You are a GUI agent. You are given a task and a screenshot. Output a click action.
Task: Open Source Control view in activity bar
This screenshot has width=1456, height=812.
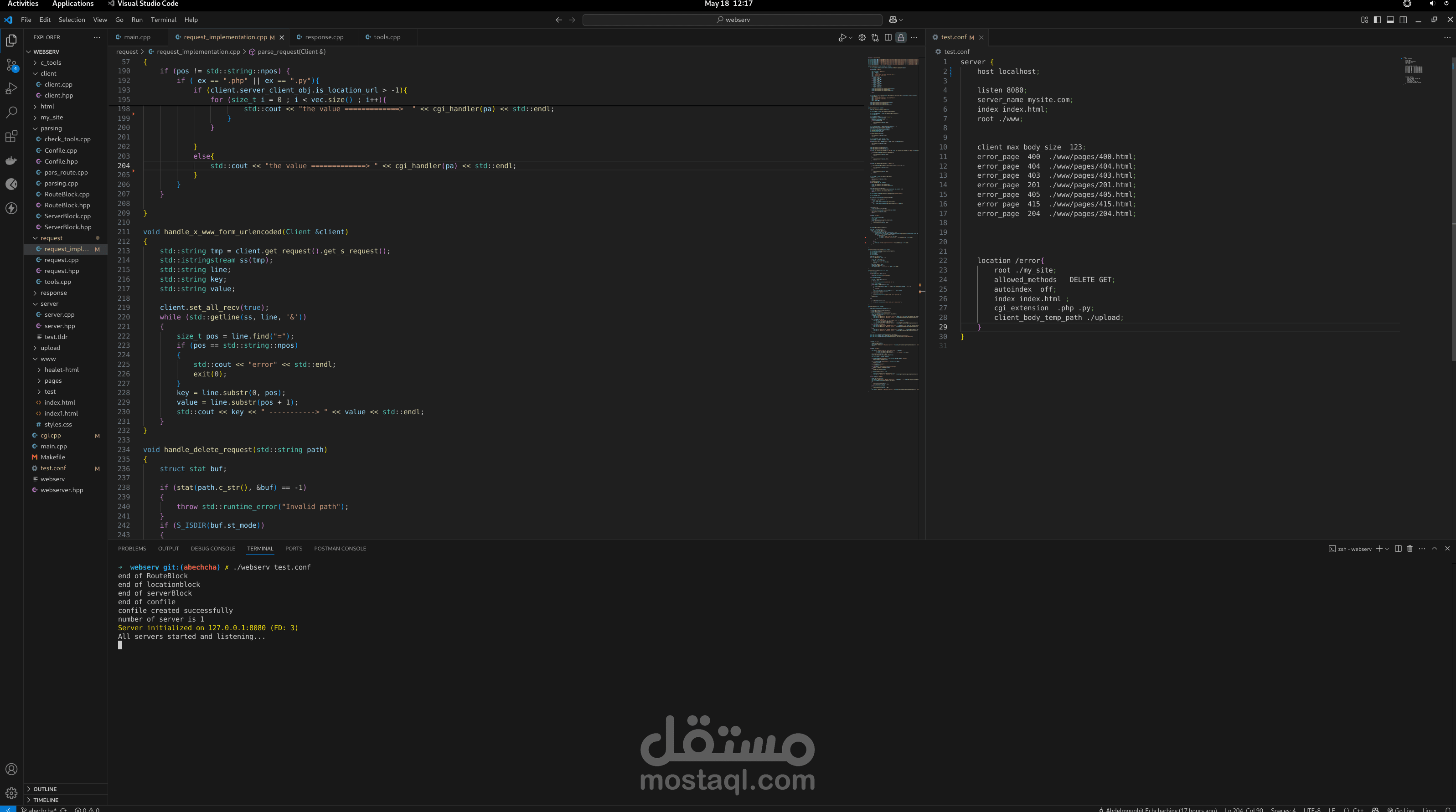click(11, 65)
